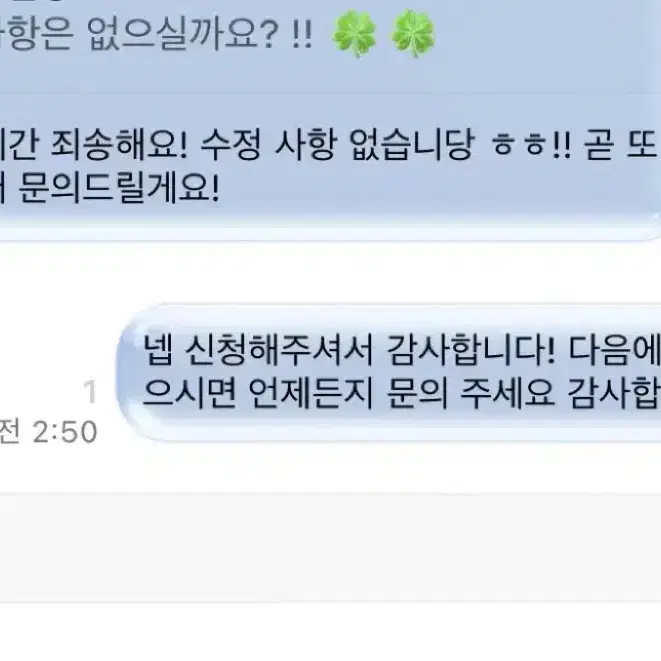Click the first four-leaf clover emoji
661x661 pixels.
point(354,33)
